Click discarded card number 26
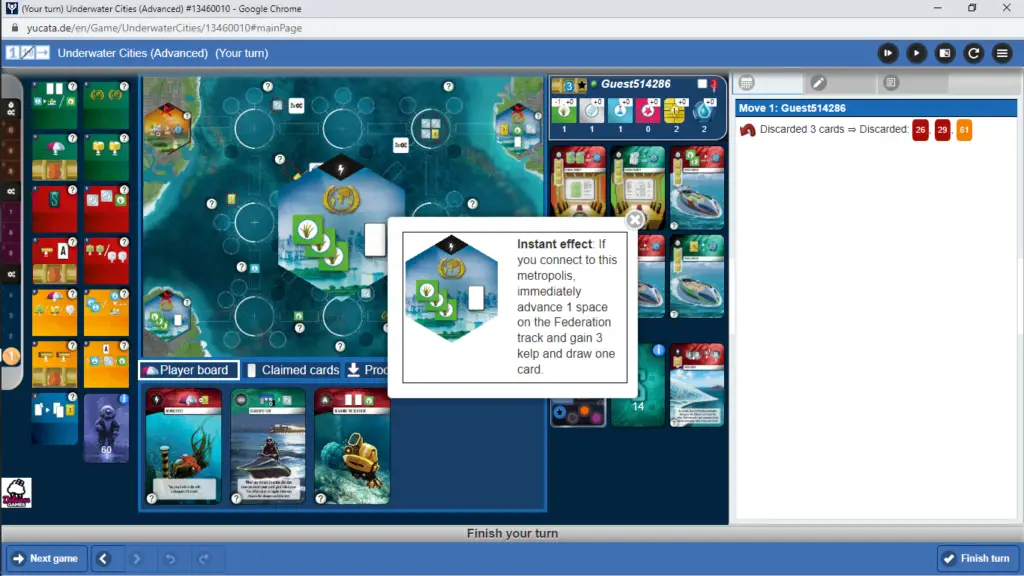The width and height of the screenshot is (1024, 576). [x=920, y=129]
